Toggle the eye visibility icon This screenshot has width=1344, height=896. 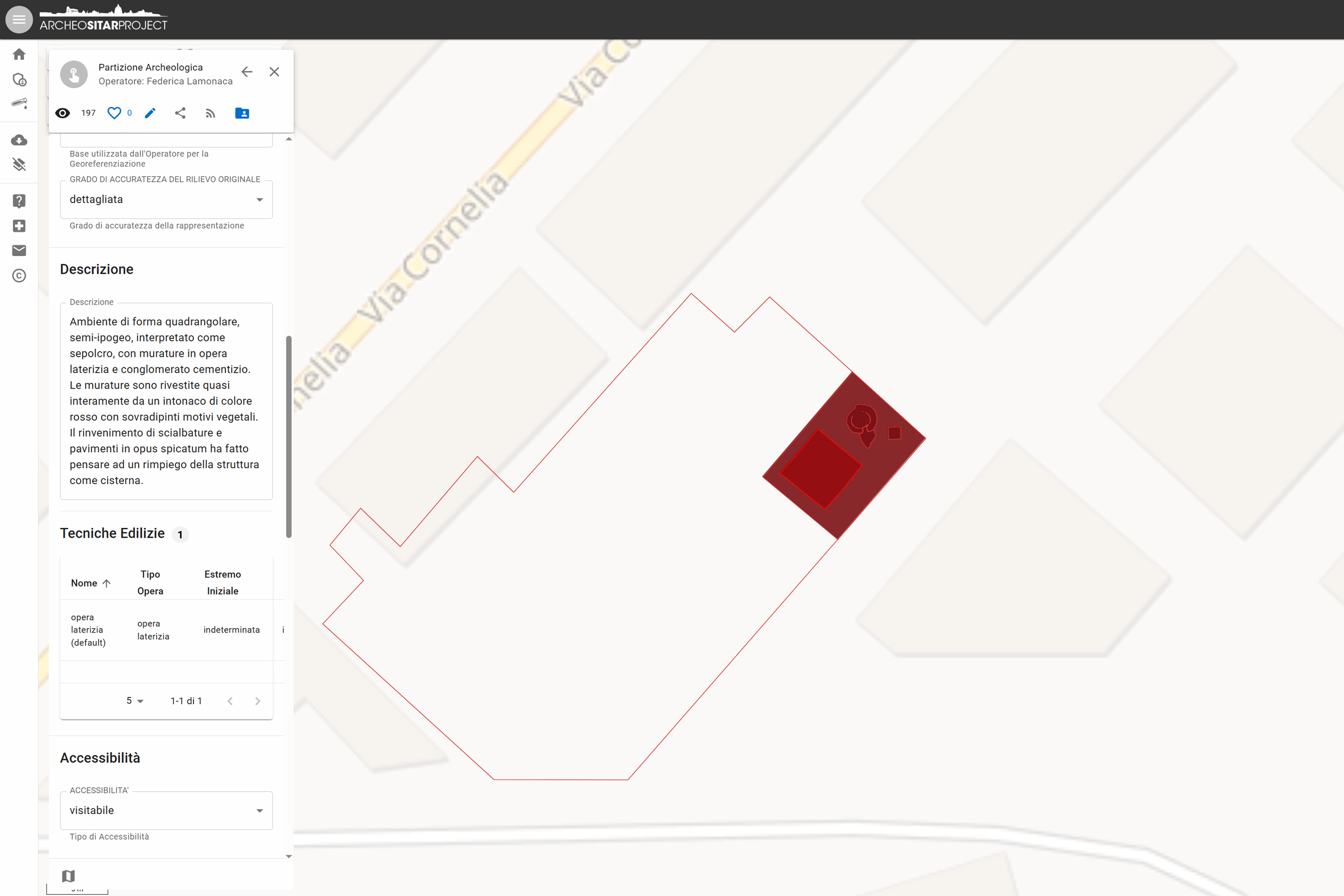[63, 113]
